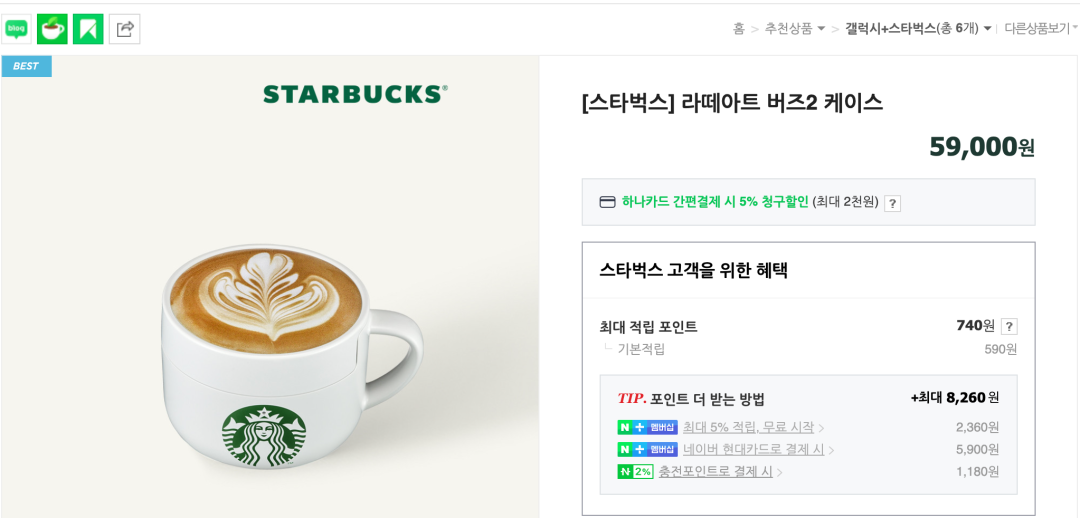This screenshot has height=518, width=1080.
Task: Go to 홈 in breadcrumb
Action: point(738,29)
